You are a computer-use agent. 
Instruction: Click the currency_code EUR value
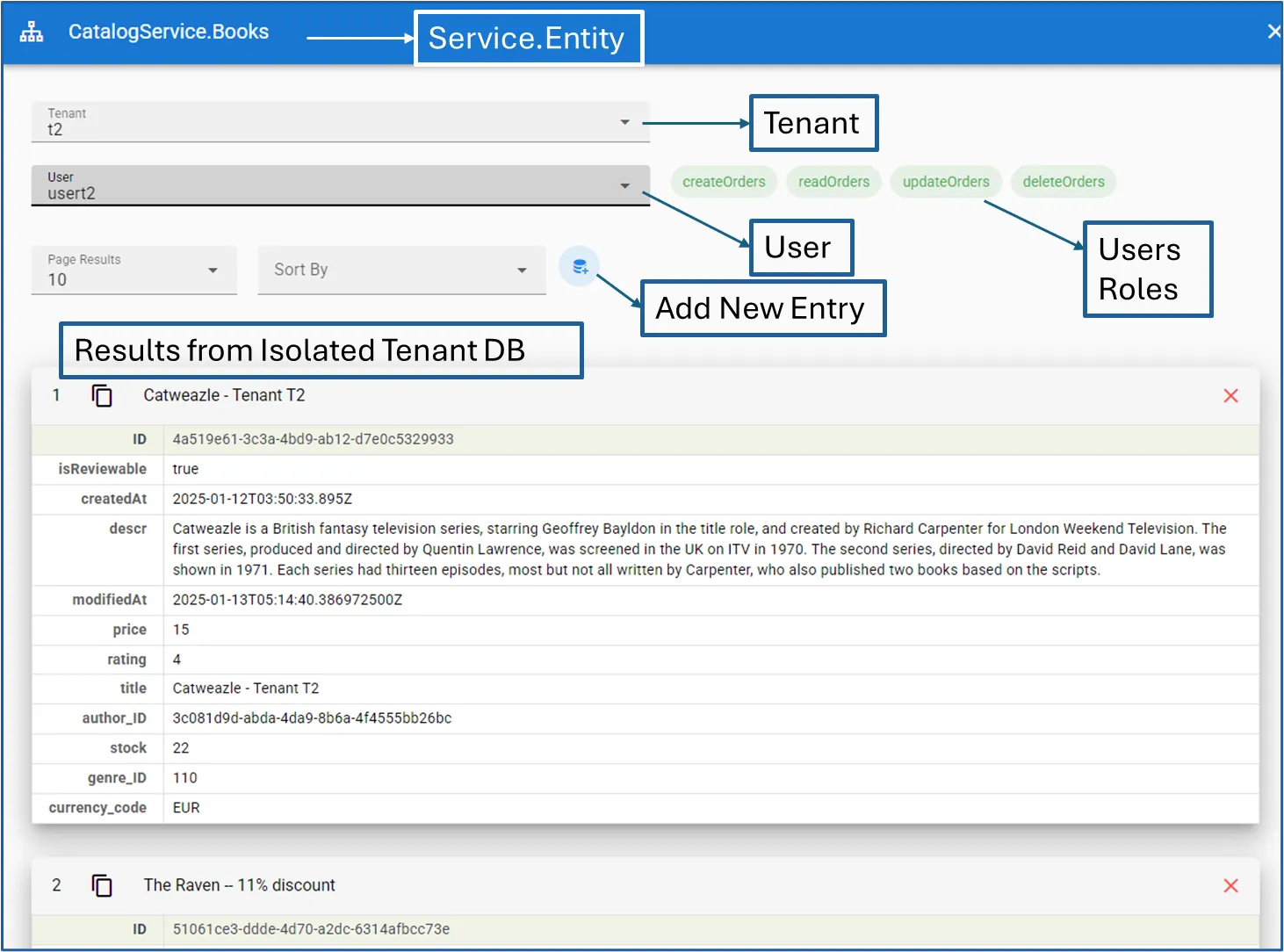click(x=186, y=808)
